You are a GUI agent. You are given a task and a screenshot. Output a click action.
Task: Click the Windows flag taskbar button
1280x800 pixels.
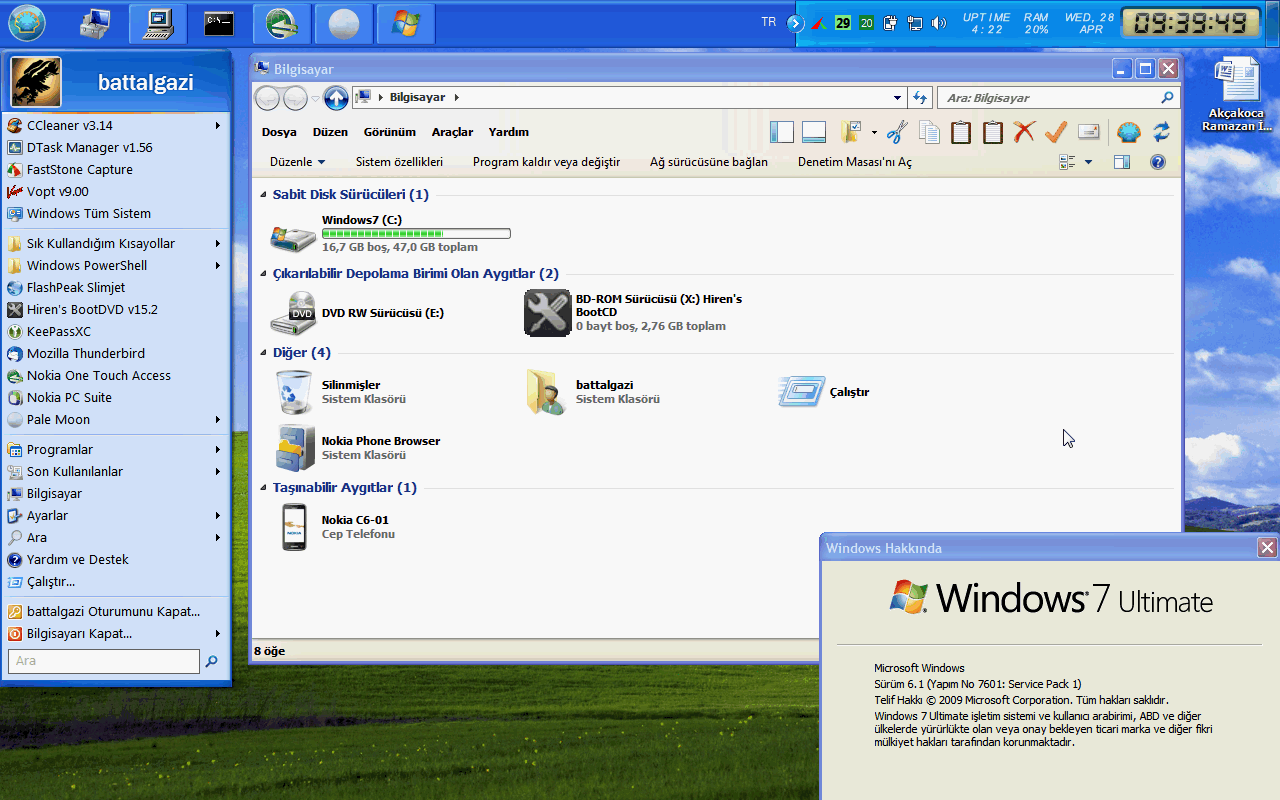[x=405, y=23]
